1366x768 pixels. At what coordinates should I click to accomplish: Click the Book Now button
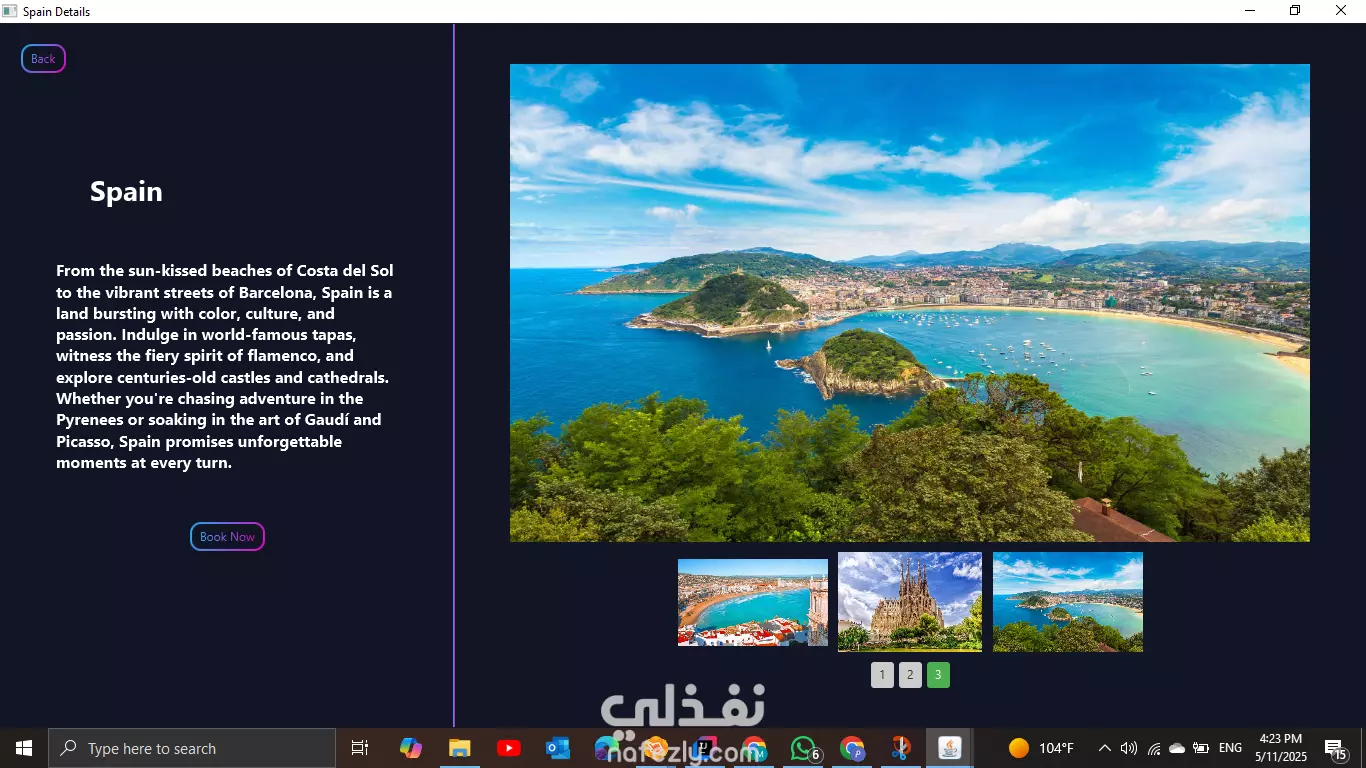click(227, 537)
